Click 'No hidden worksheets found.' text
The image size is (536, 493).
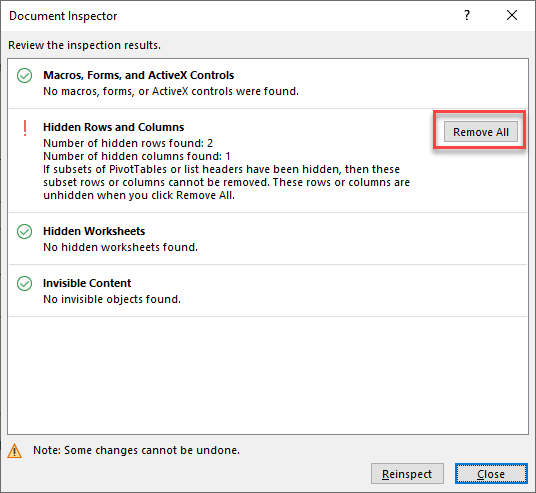coord(120,247)
